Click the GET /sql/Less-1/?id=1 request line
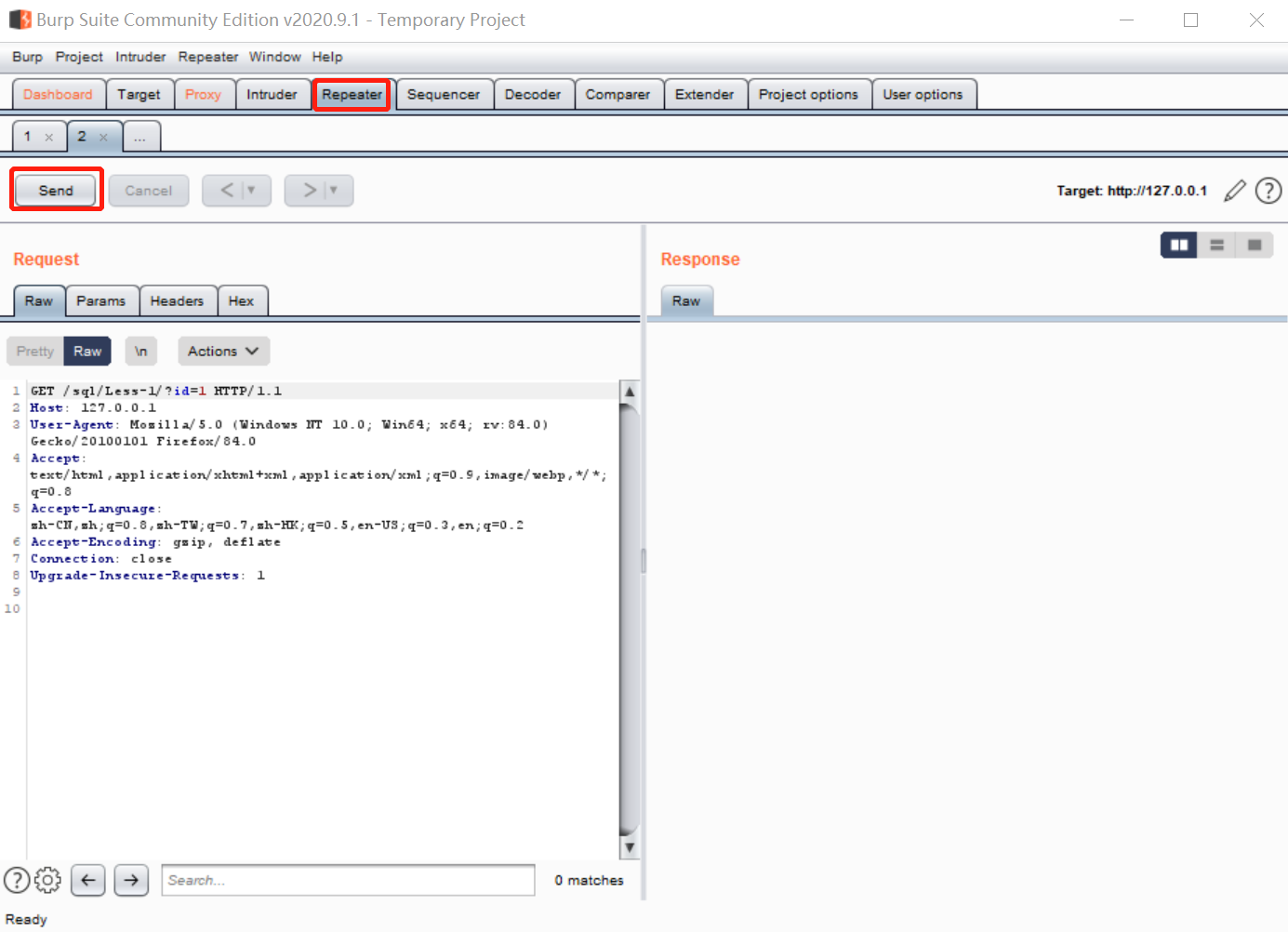Image resolution: width=1288 pixels, height=932 pixels. (x=156, y=391)
